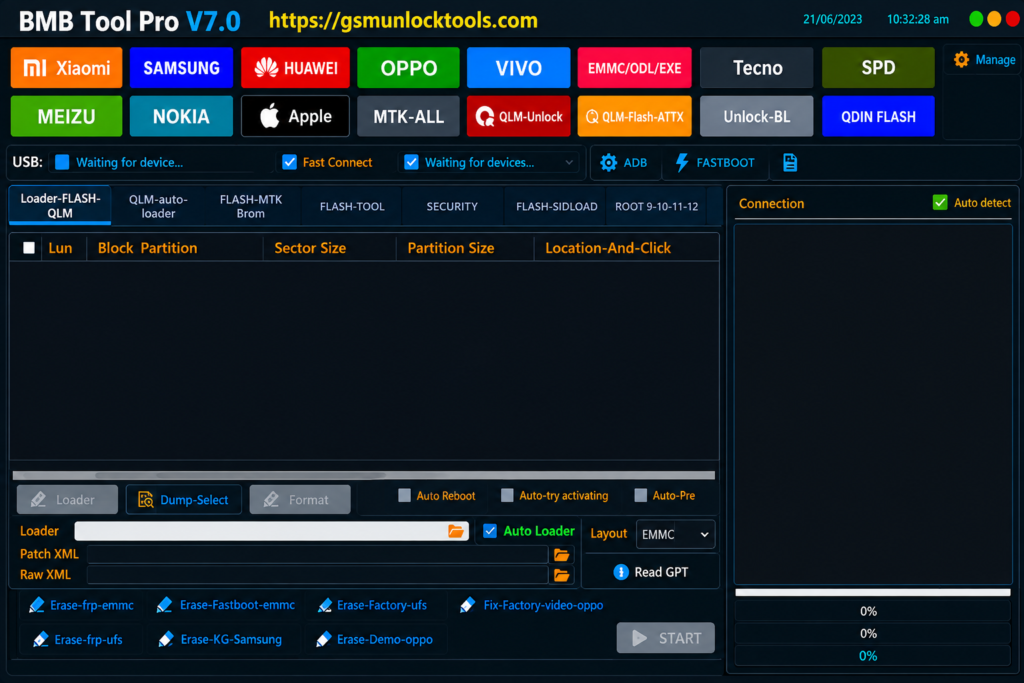Click the START play icon

click(640, 638)
